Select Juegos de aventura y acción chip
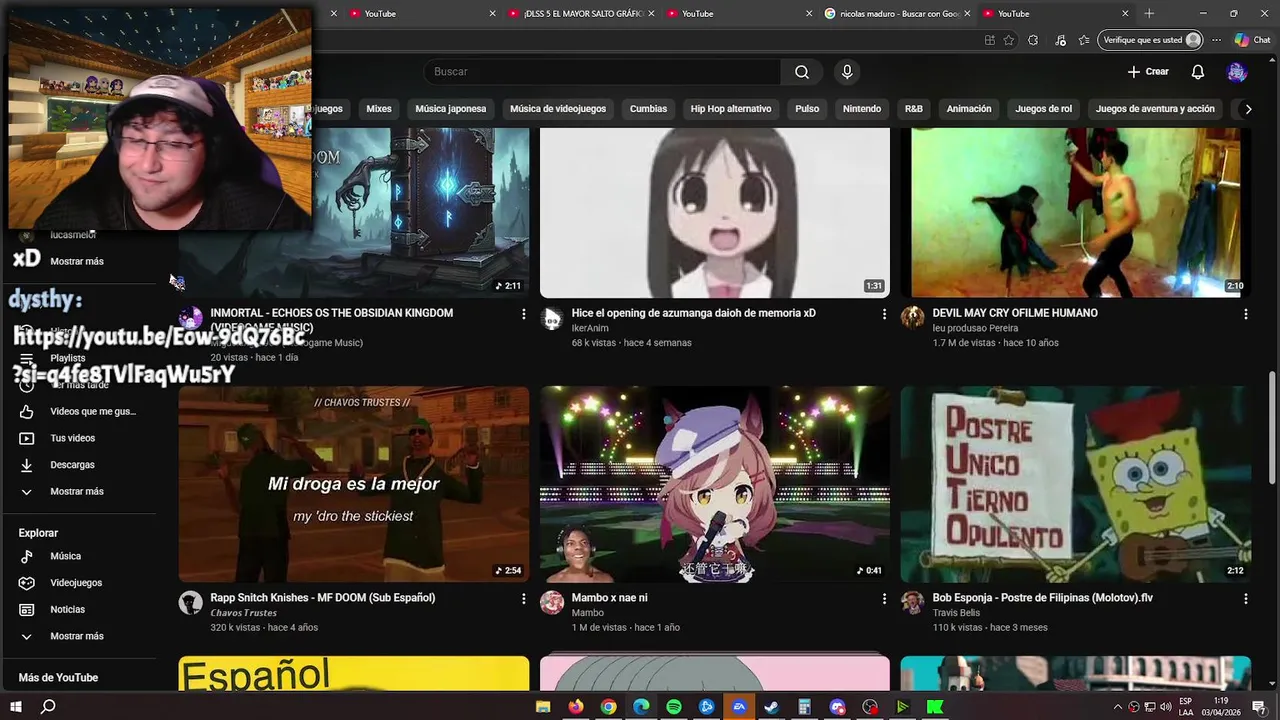The image size is (1280, 720). pos(1155,109)
